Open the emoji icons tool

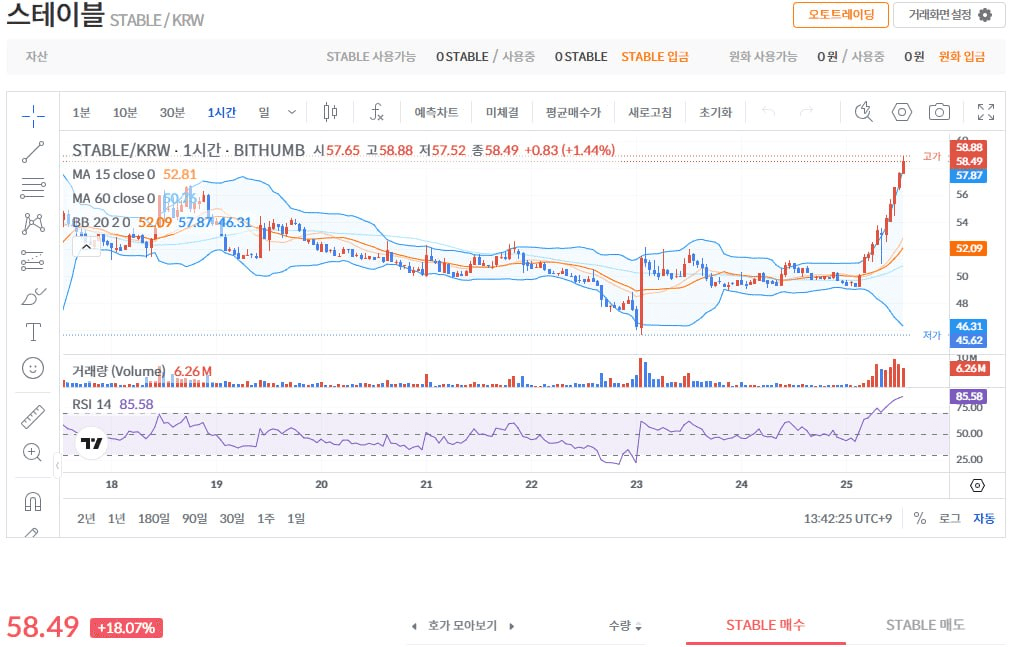(x=33, y=368)
